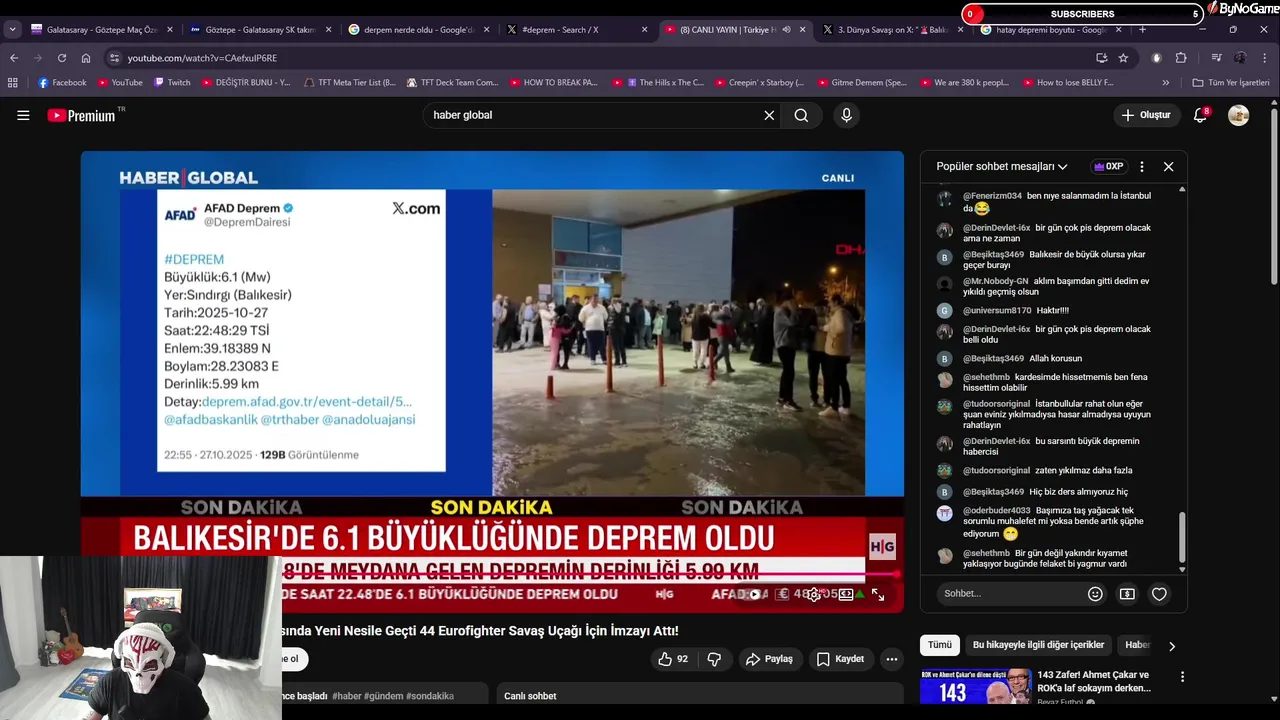Open Chrome extensions puzzle menu

pyautogui.click(x=1181, y=58)
